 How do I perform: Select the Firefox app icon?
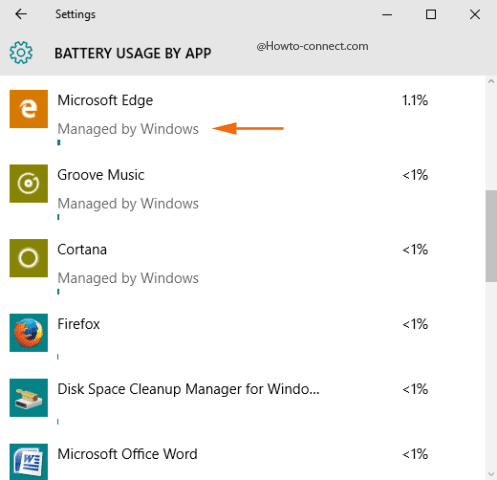pyautogui.click(x=29, y=333)
